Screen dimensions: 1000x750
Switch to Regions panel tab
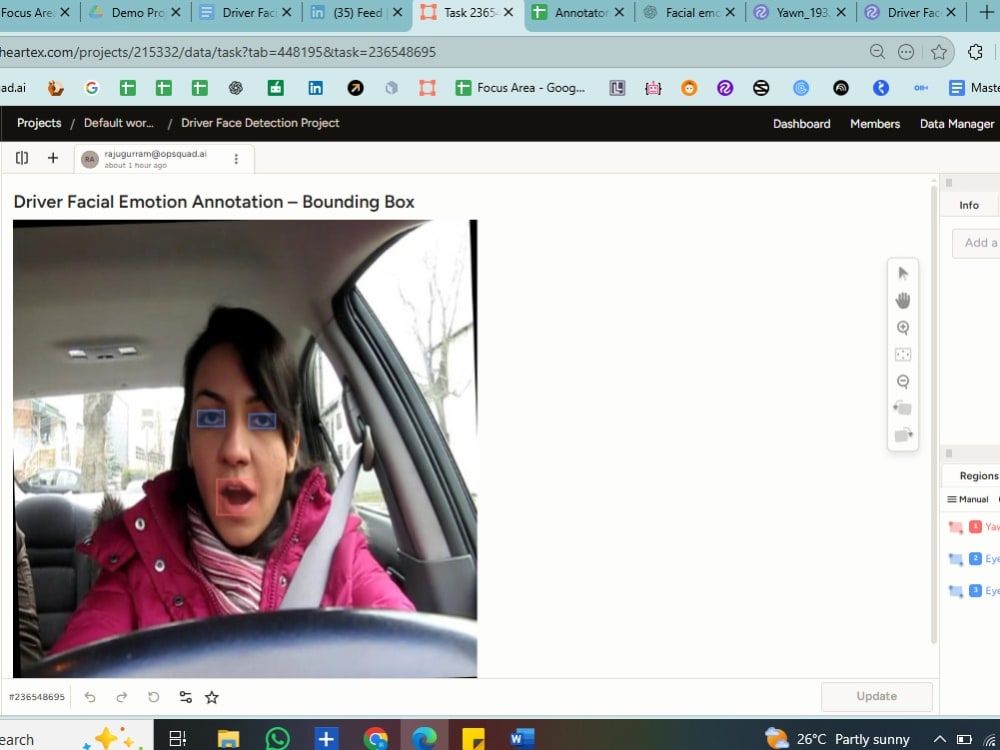(x=978, y=476)
